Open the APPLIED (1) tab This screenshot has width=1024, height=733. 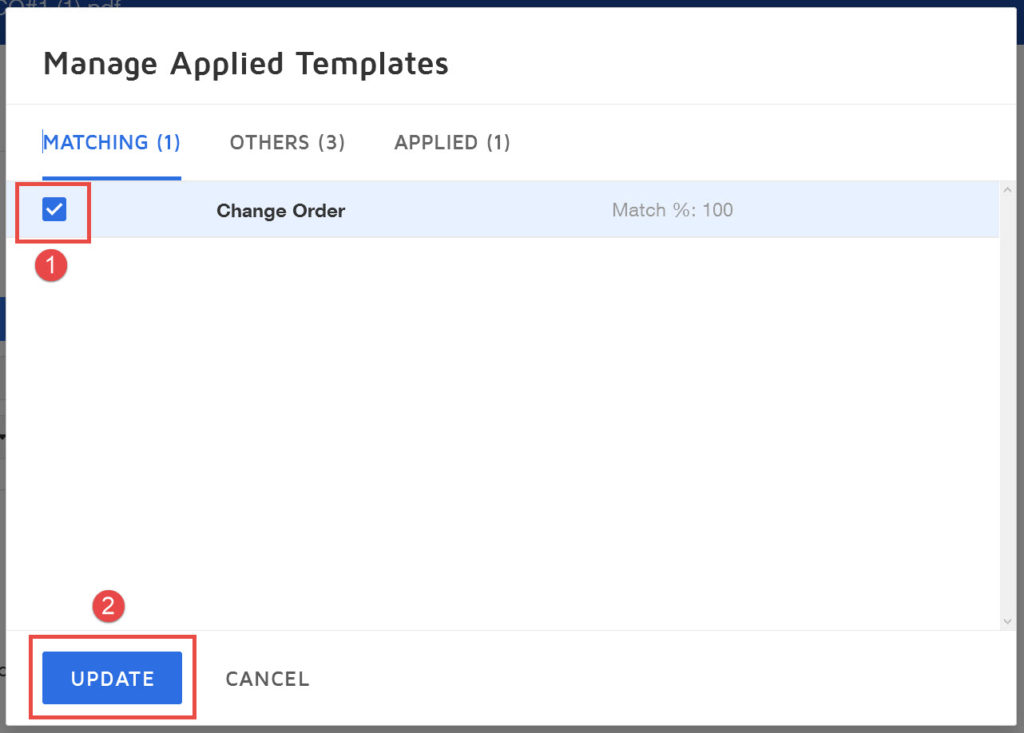452,142
